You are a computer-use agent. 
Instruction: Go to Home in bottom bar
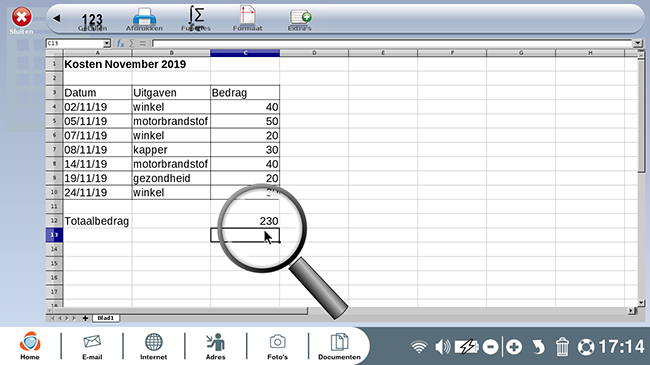coord(30,346)
